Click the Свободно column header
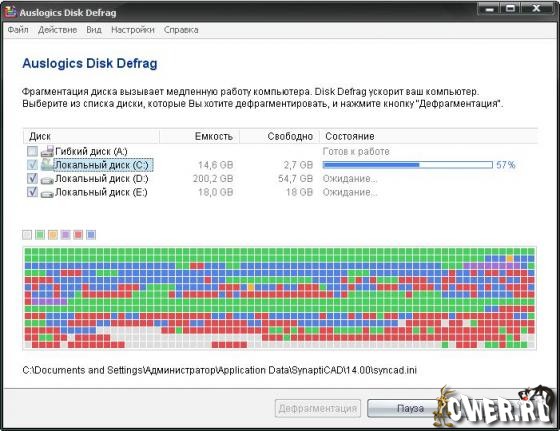This screenshot has width=560, height=431. coord(279,136)
